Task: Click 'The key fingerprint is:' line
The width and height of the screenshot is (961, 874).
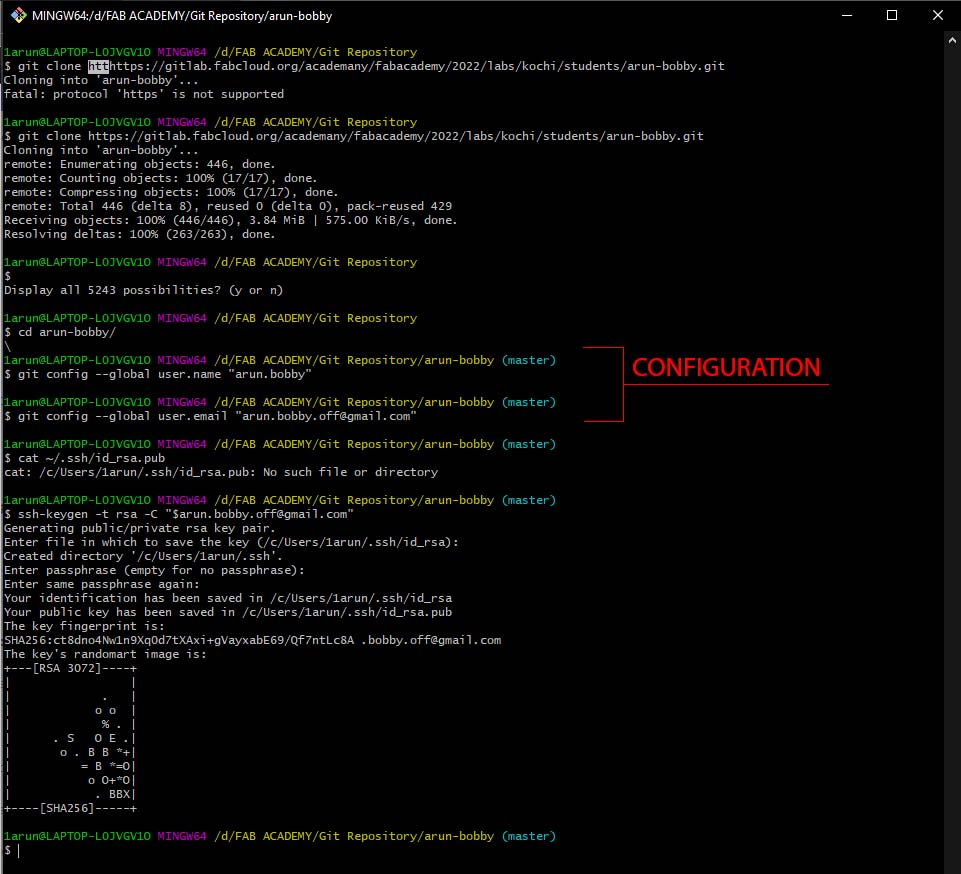Action: click(x=84, y=626)
